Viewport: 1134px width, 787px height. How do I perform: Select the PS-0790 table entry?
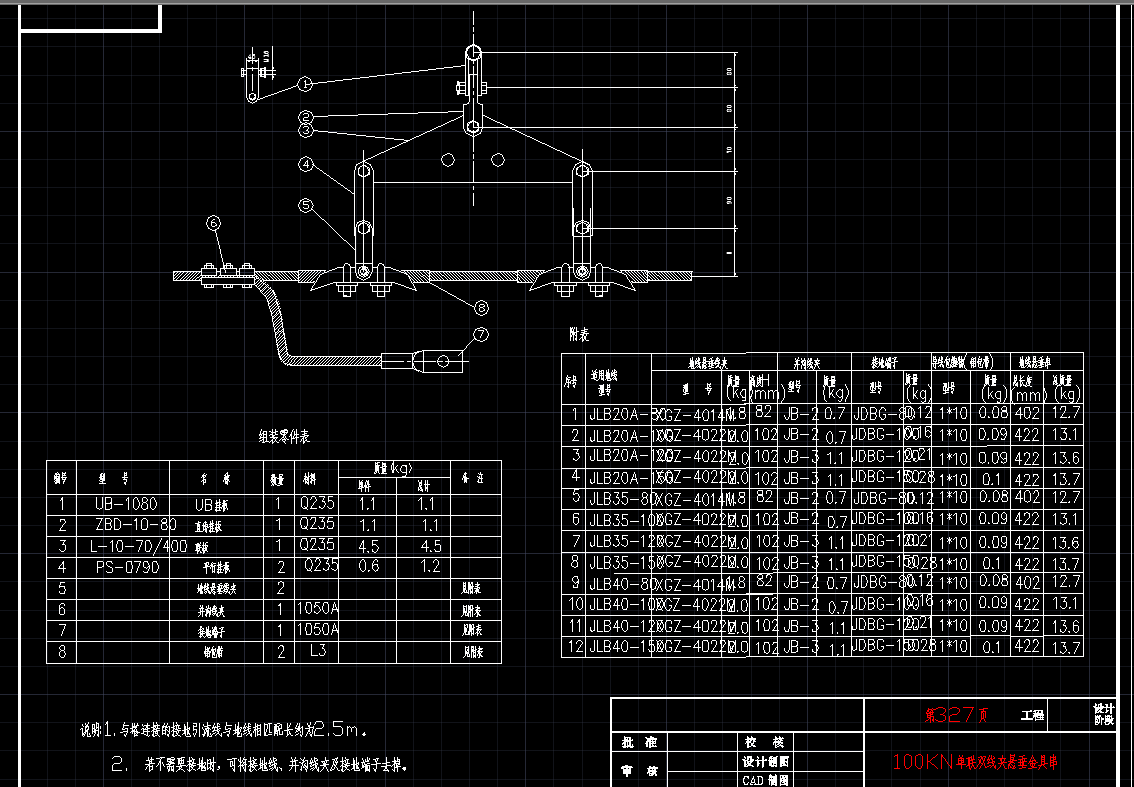coord(126,567)
